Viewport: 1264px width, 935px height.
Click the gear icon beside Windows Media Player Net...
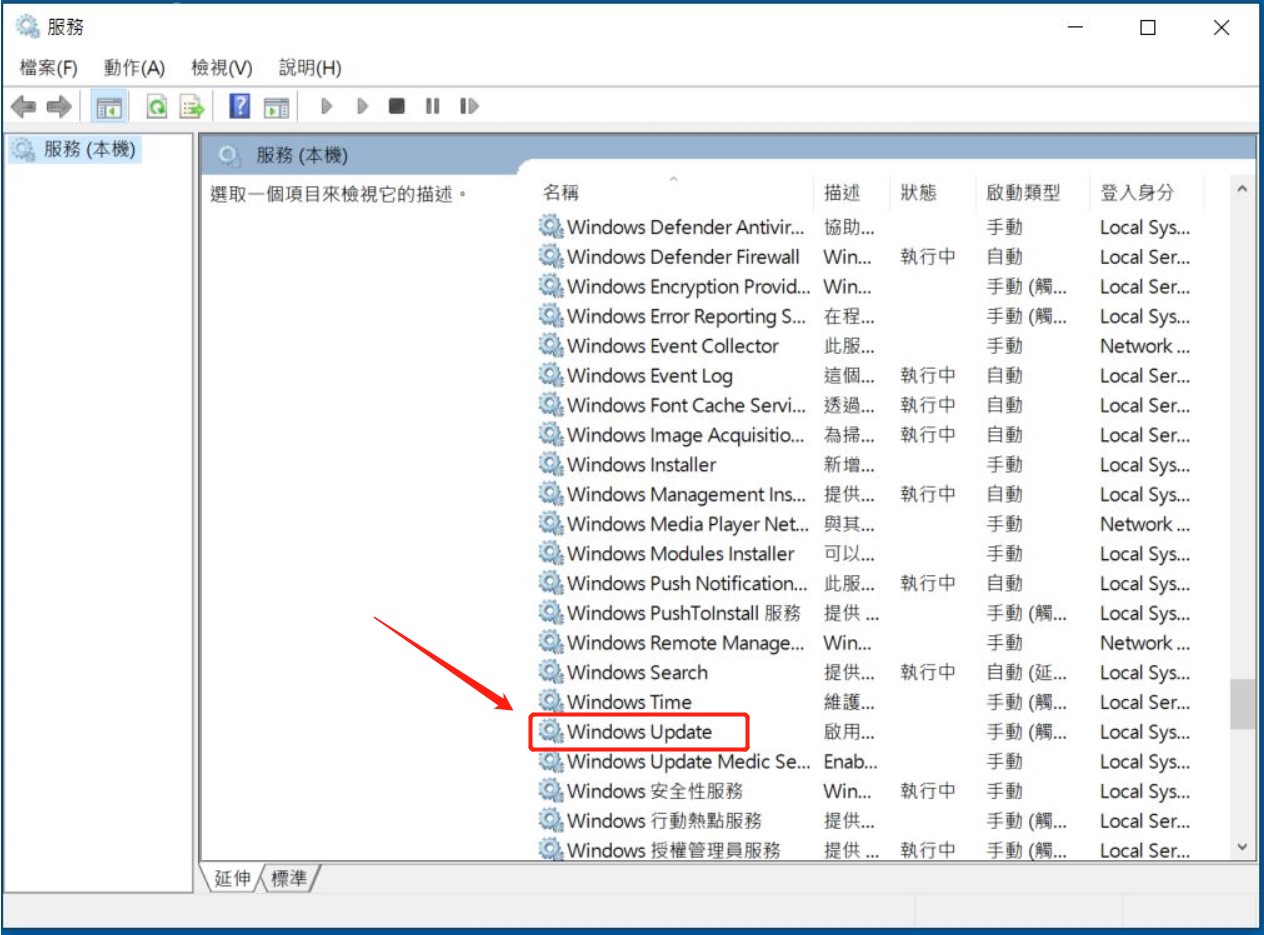[551, 524]
